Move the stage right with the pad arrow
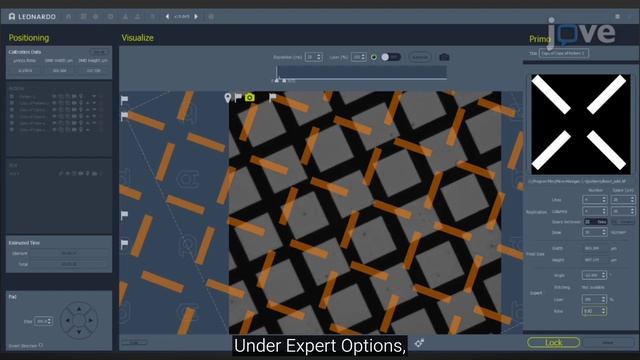Image resolution: width=640 pixels, height=360 pixels. (91, 320)
